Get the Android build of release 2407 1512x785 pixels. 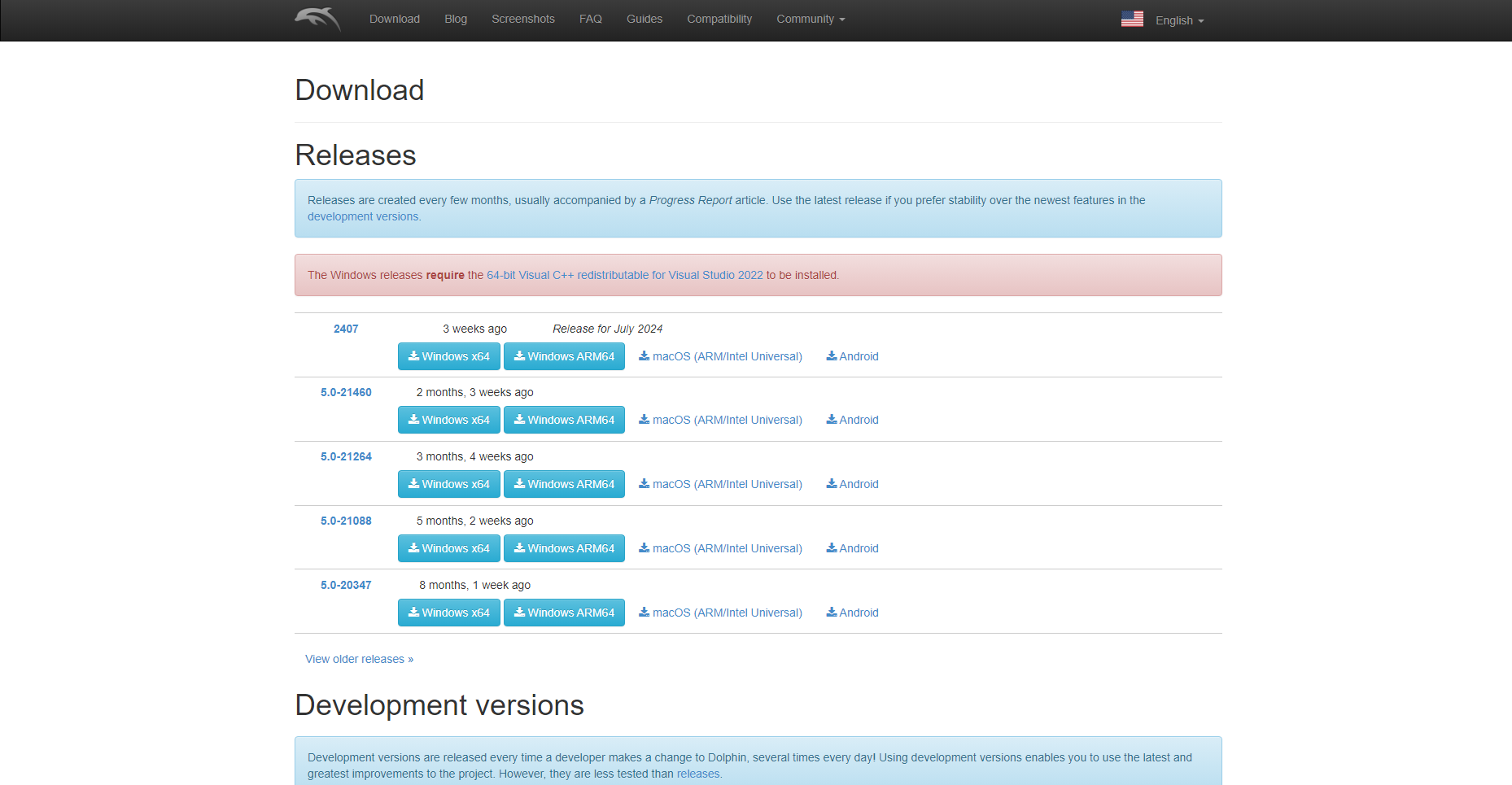coord(852,356)
